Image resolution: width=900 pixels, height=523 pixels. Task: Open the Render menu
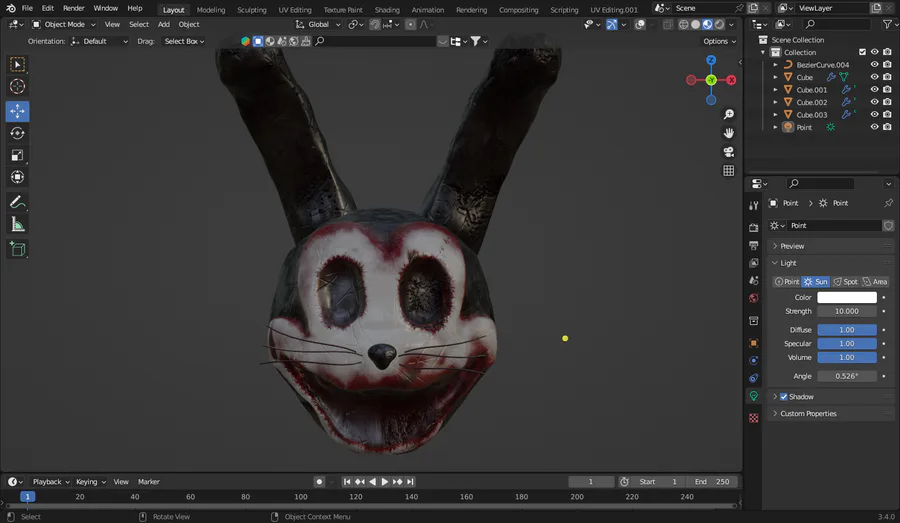73,9
